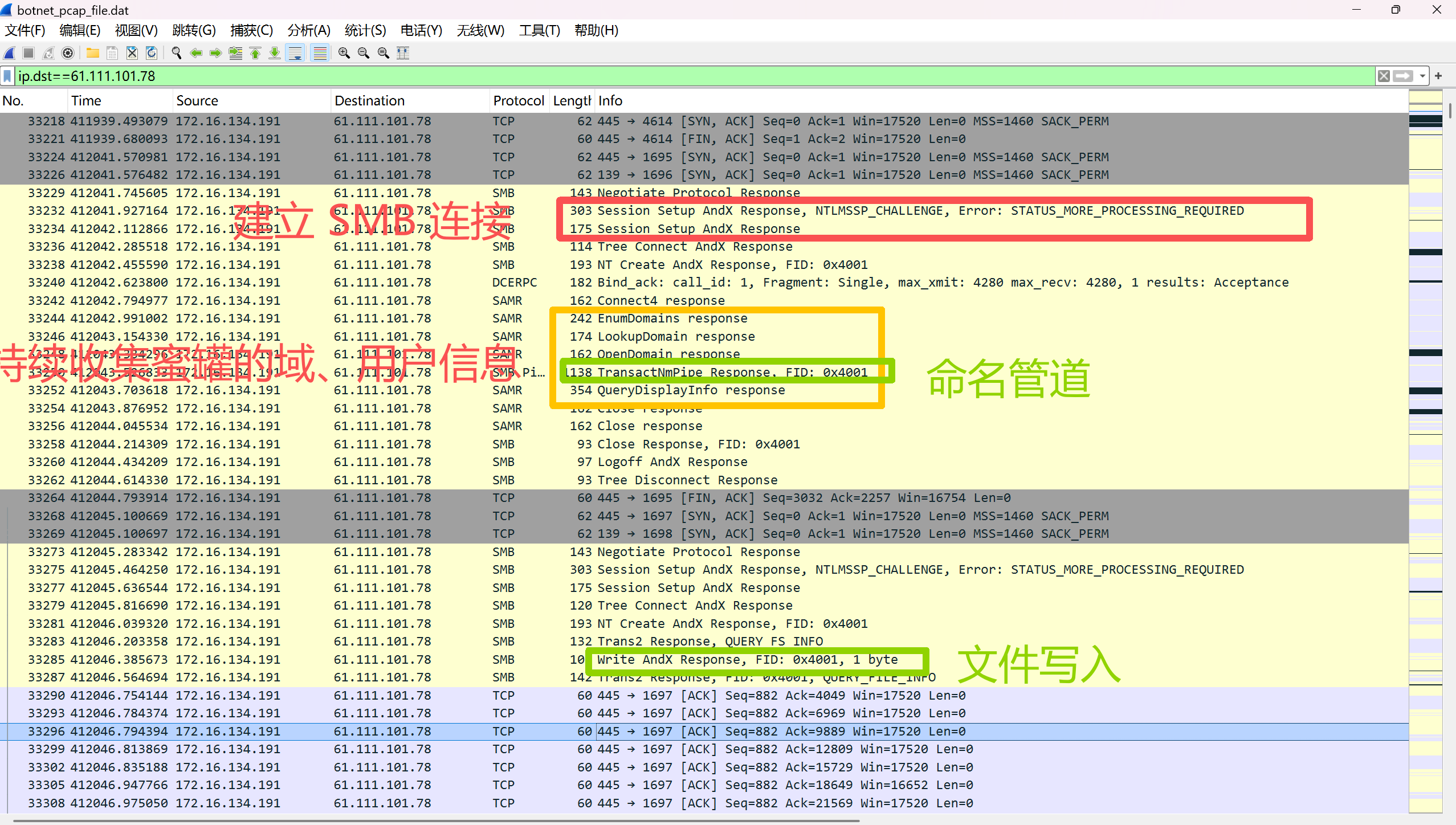Screen dimensions: 1456x825
Task: Click the start capture shark fin icon
Action: (x=10, y=53)
